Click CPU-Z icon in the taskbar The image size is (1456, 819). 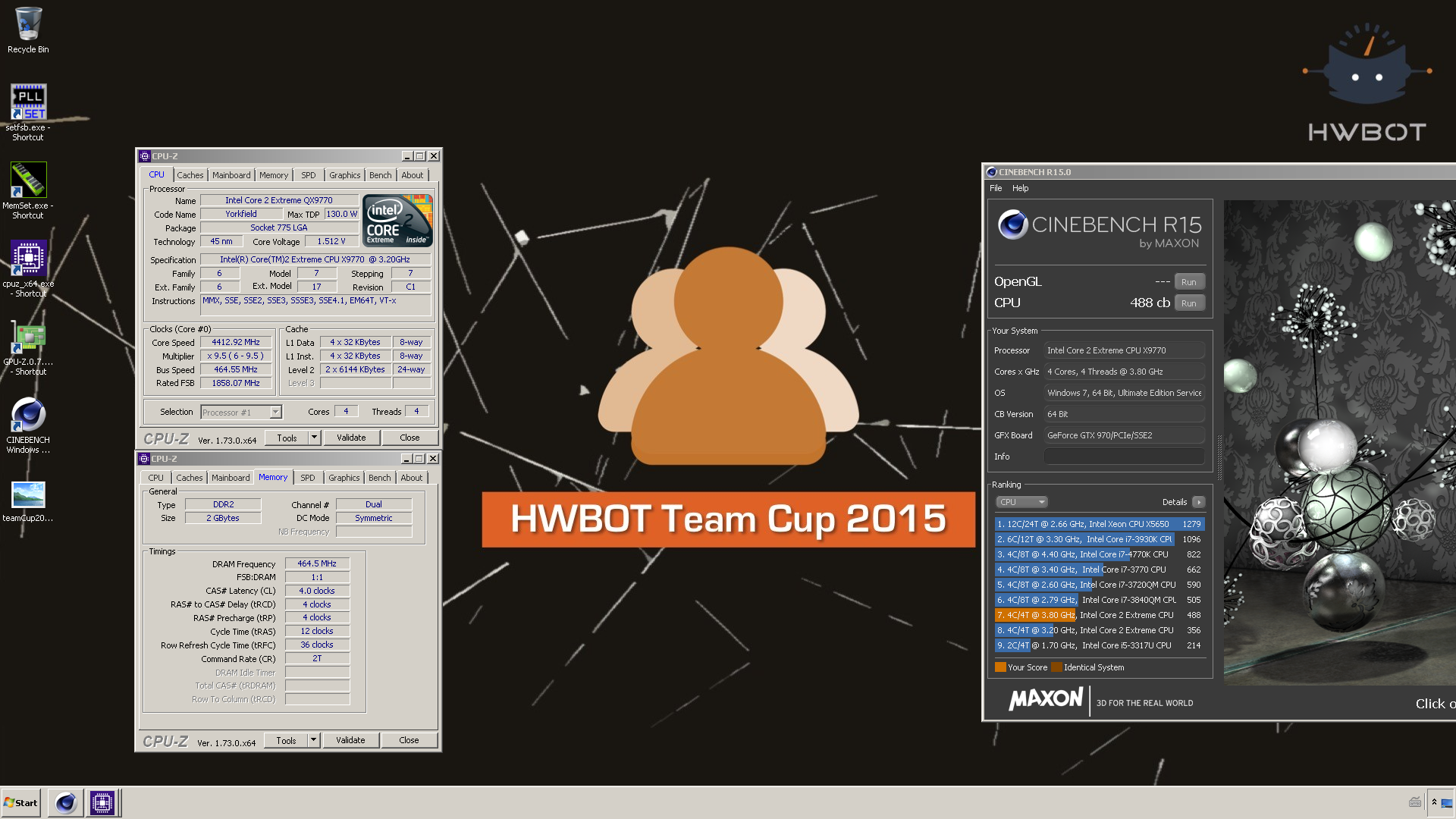pos(102,802)
